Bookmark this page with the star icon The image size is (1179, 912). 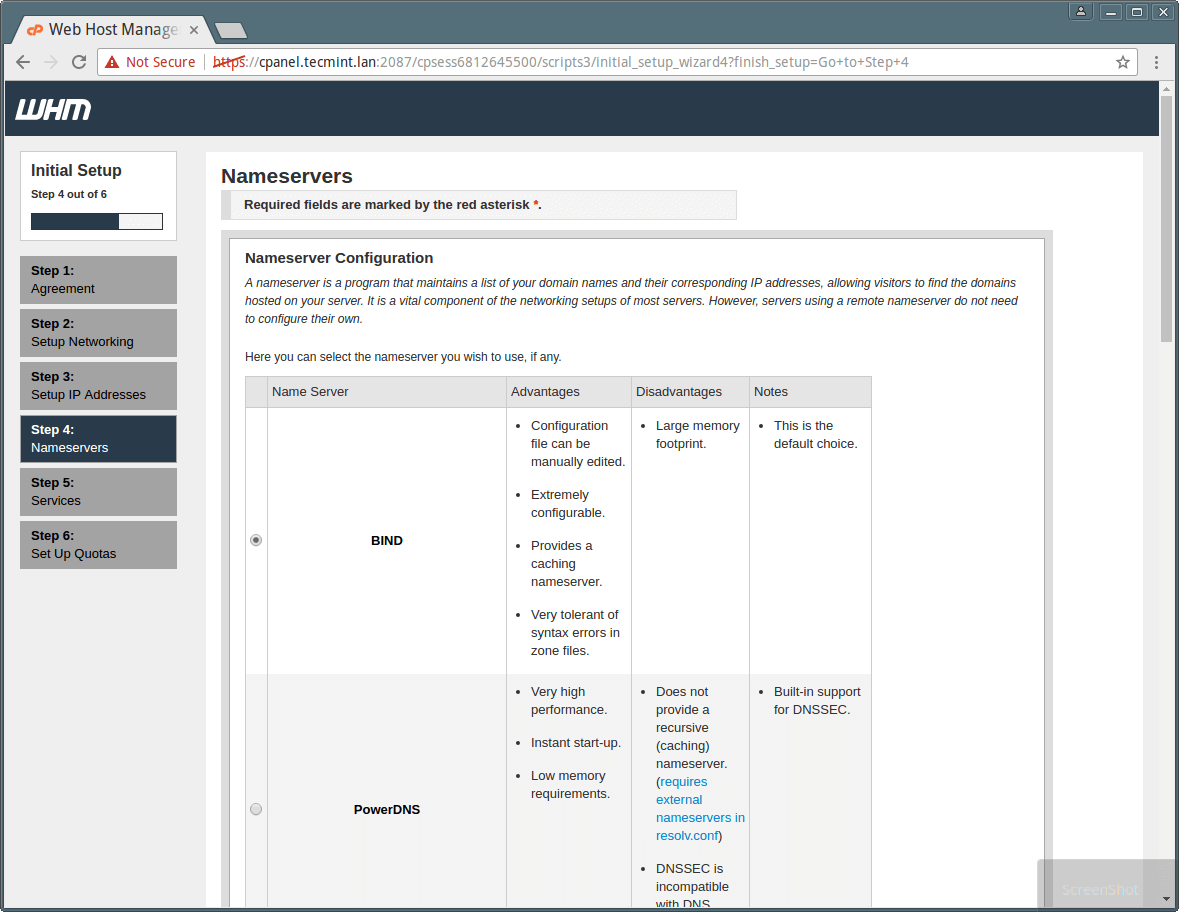point(1123,62)
